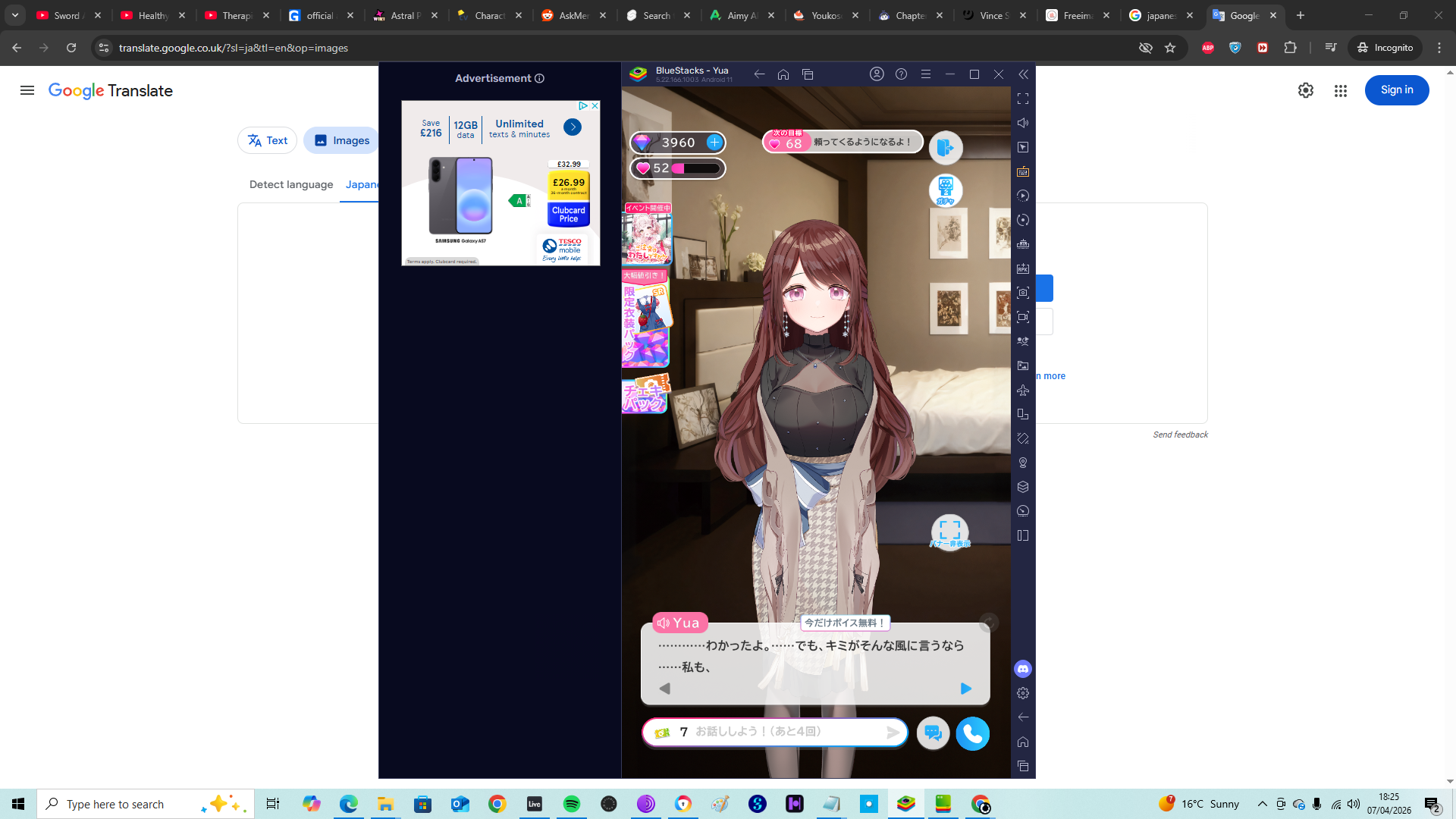Mute BlueStacks volume using the speaker icon
1456x819 pixels.
[x=1023, y=123]
